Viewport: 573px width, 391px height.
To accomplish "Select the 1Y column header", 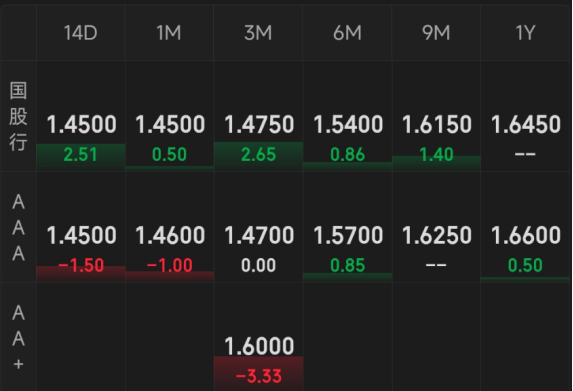I will pyautogui.click(x=525, y=33).
